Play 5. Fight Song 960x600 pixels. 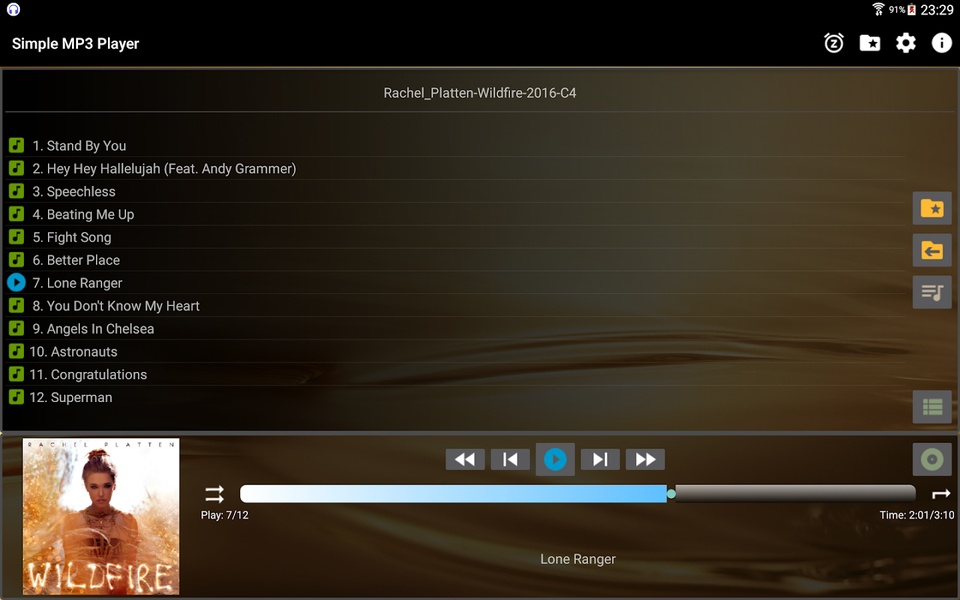(x=455, y=237)
